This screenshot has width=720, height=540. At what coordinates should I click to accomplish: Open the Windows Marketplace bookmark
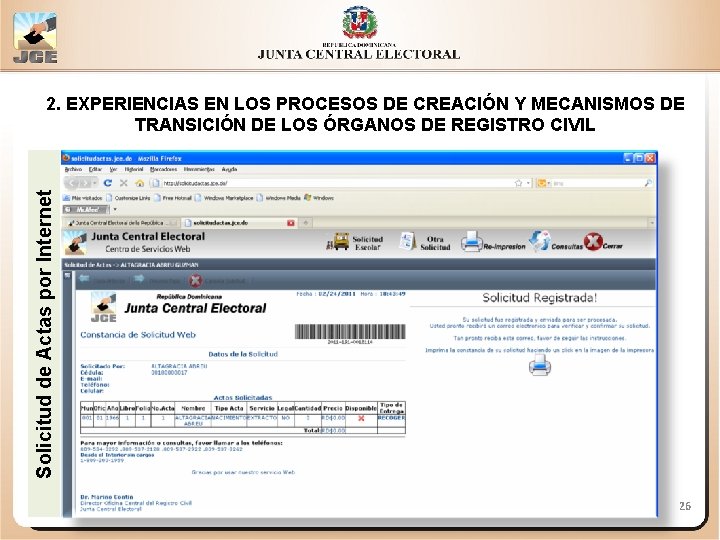224,198
